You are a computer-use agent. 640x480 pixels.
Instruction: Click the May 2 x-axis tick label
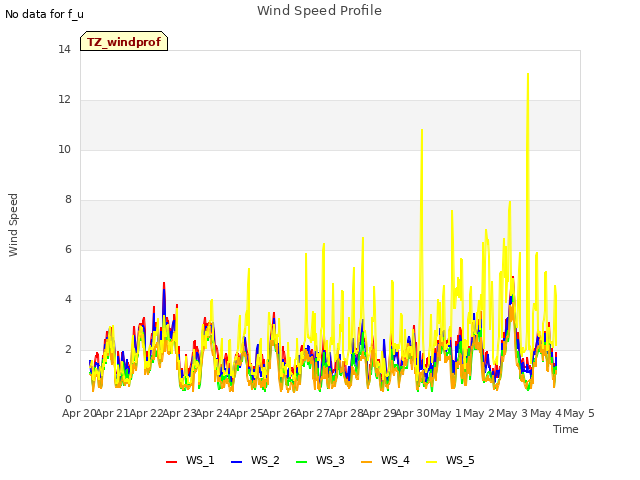point(479,413)
